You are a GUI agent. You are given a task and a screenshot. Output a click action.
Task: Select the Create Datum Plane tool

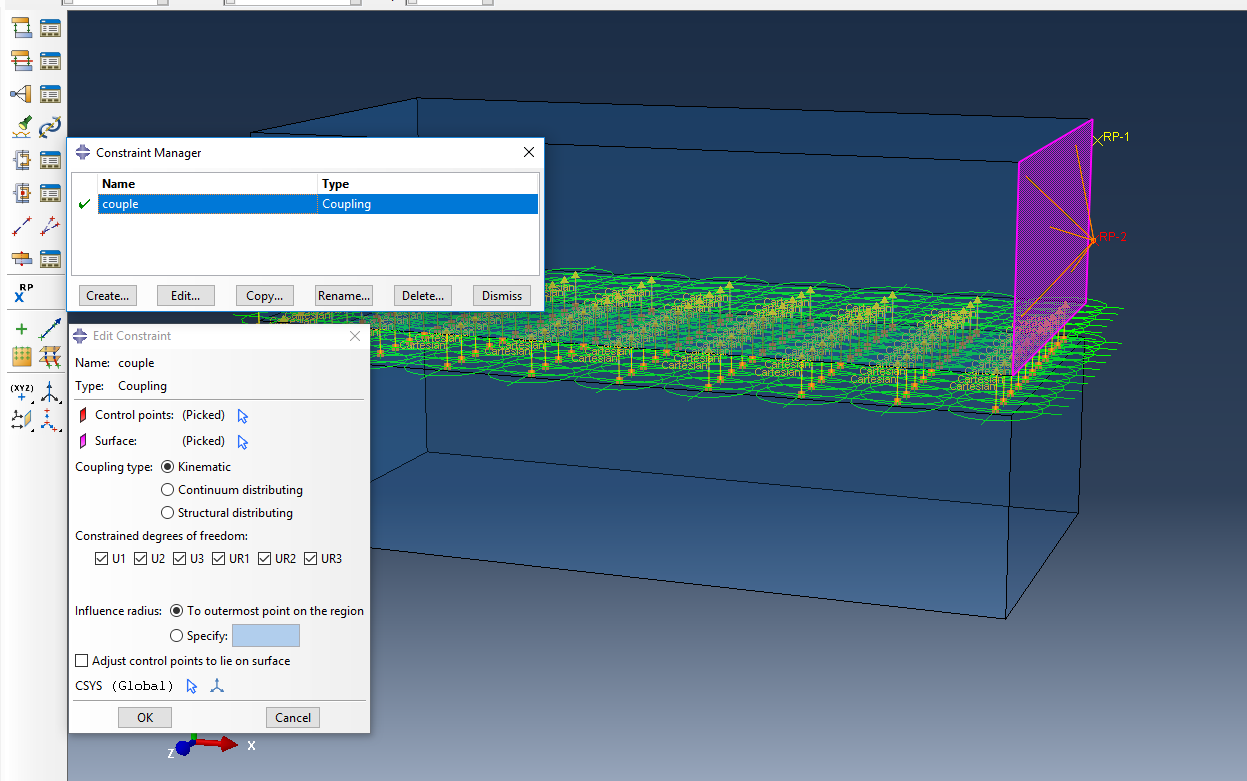click(21, 419)
